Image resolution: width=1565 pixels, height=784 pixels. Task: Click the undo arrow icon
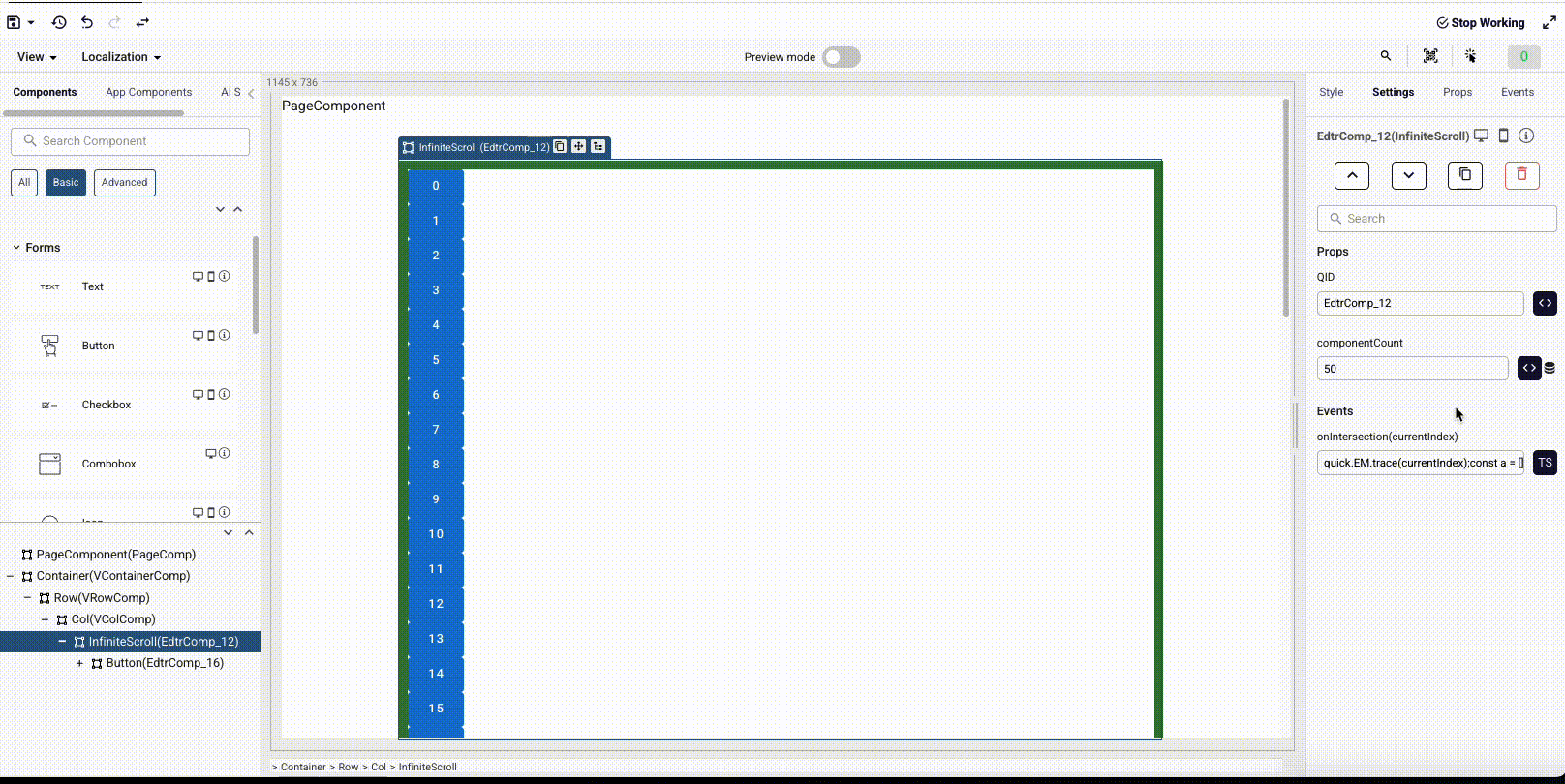87,22
